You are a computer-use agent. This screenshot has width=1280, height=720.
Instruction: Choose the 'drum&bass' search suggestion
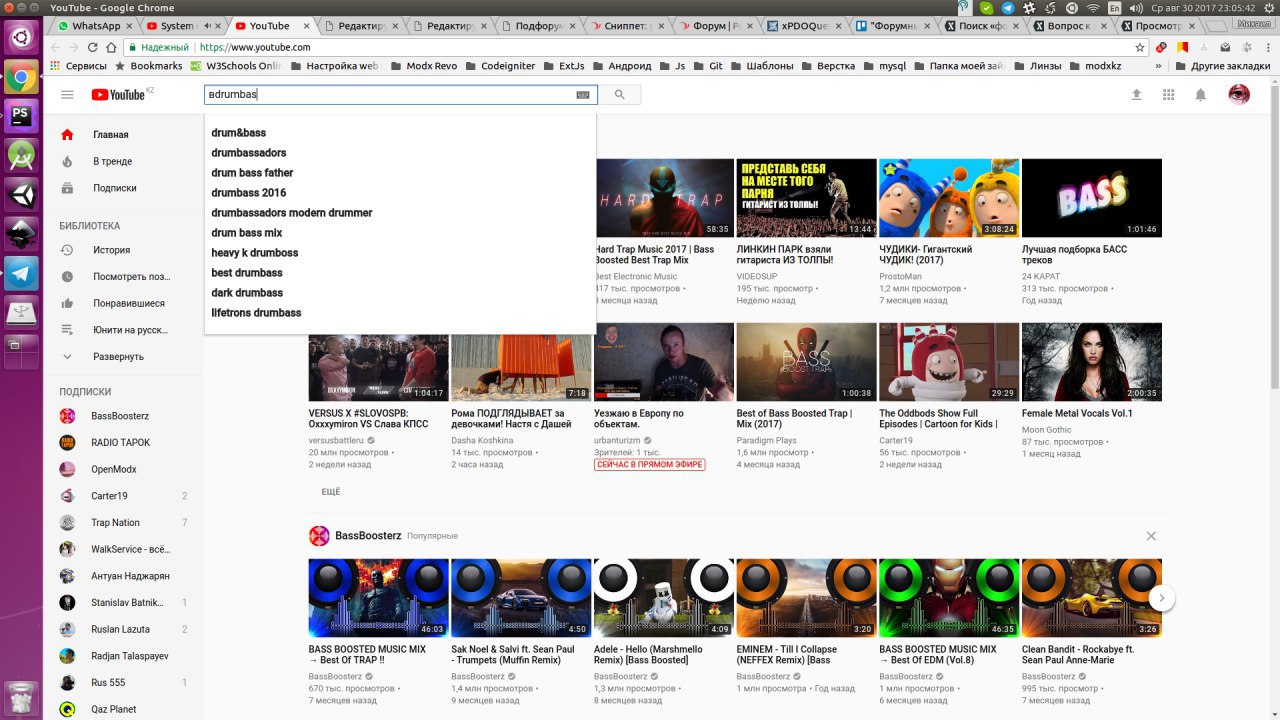pyautogui.click(x=400, y=133)
